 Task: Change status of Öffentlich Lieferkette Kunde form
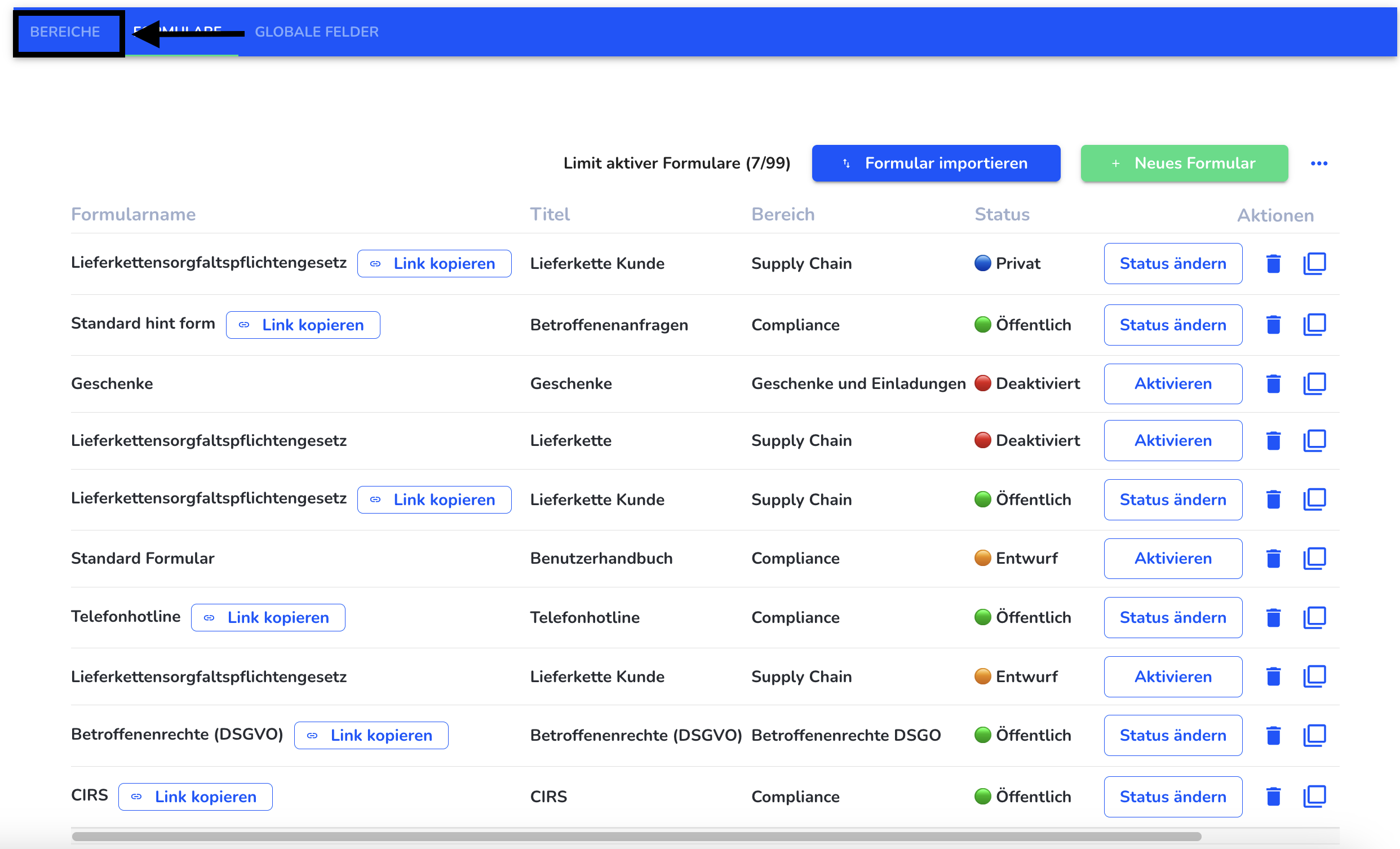[x=1173, y=500]
